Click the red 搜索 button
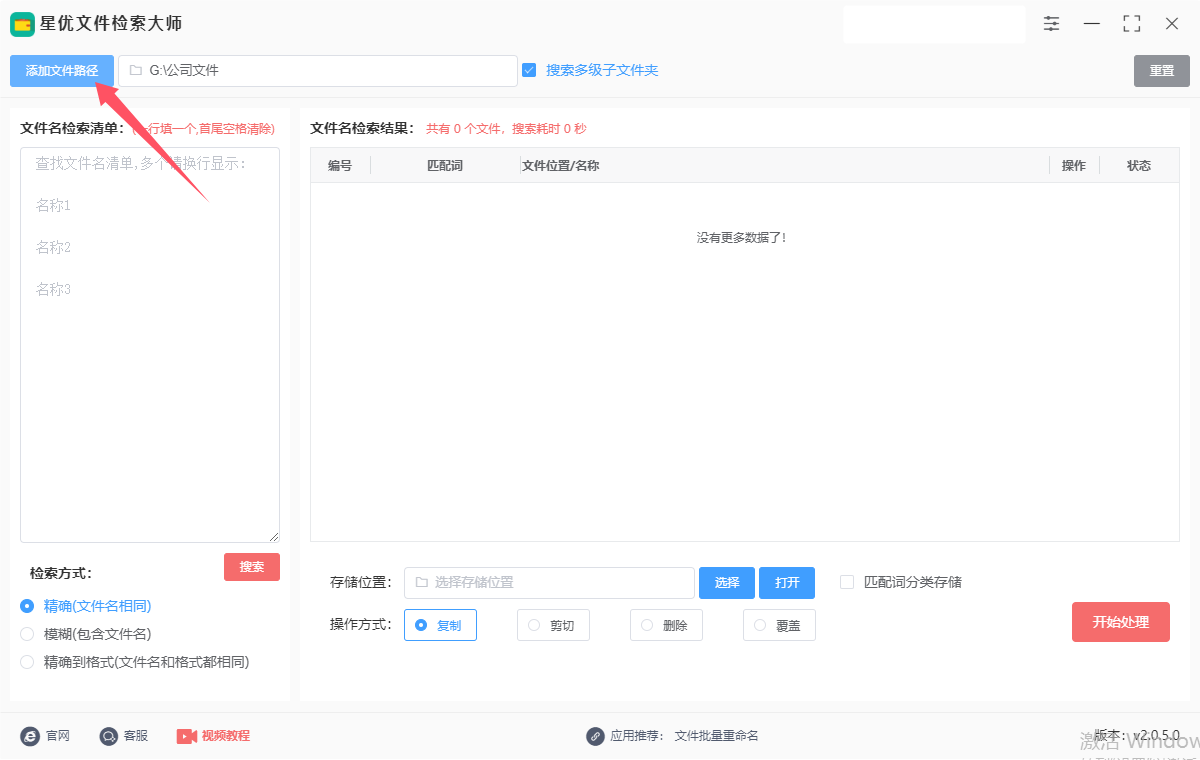The image size is (1200, 760). pyautogui.click(x=252, y=567)
